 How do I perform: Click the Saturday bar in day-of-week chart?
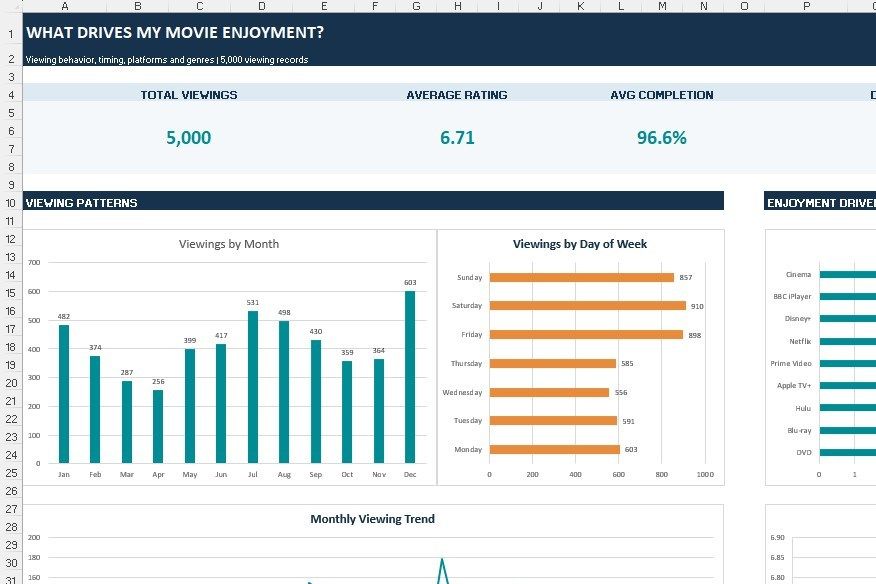[x=588, y=306]
